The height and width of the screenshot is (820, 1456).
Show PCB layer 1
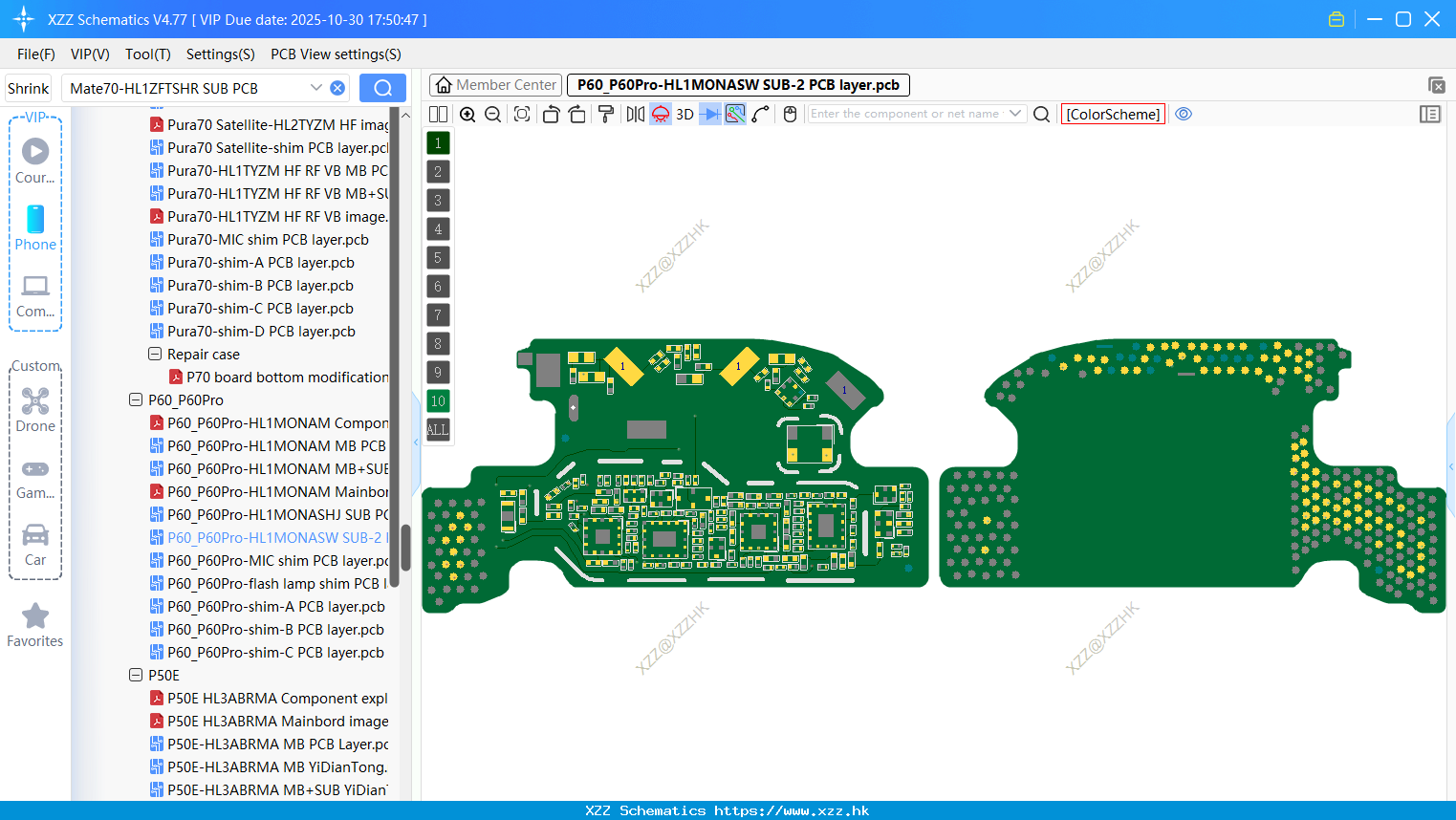[x=438, y=143]
